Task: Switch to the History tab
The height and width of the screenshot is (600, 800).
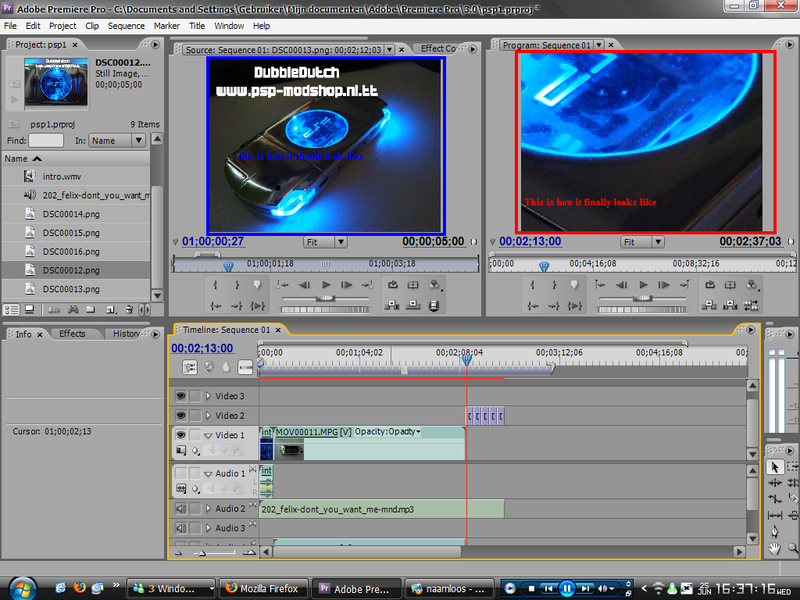Action: click(126, 334)
